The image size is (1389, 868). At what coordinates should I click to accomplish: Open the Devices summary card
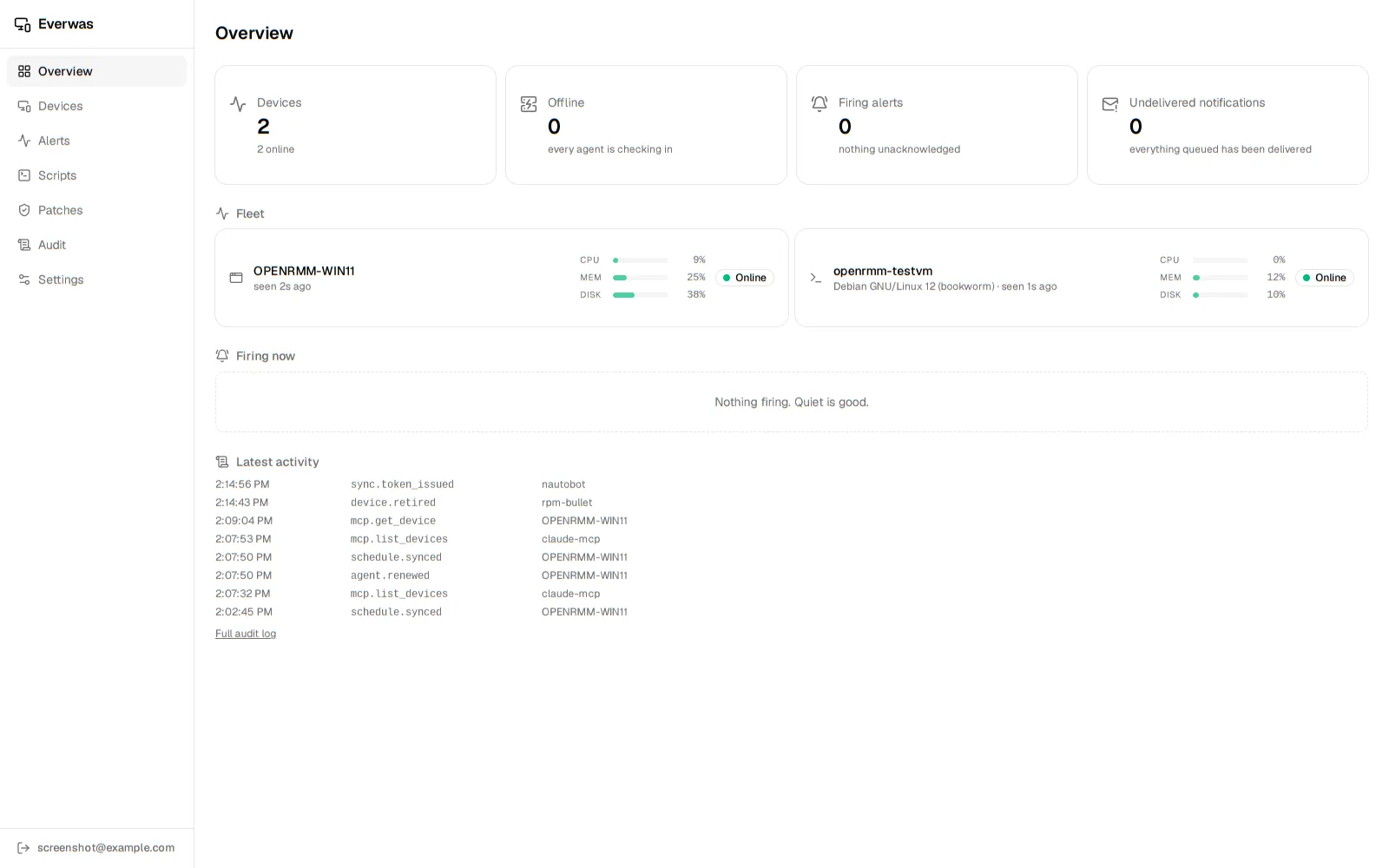[x=355, y=125]
